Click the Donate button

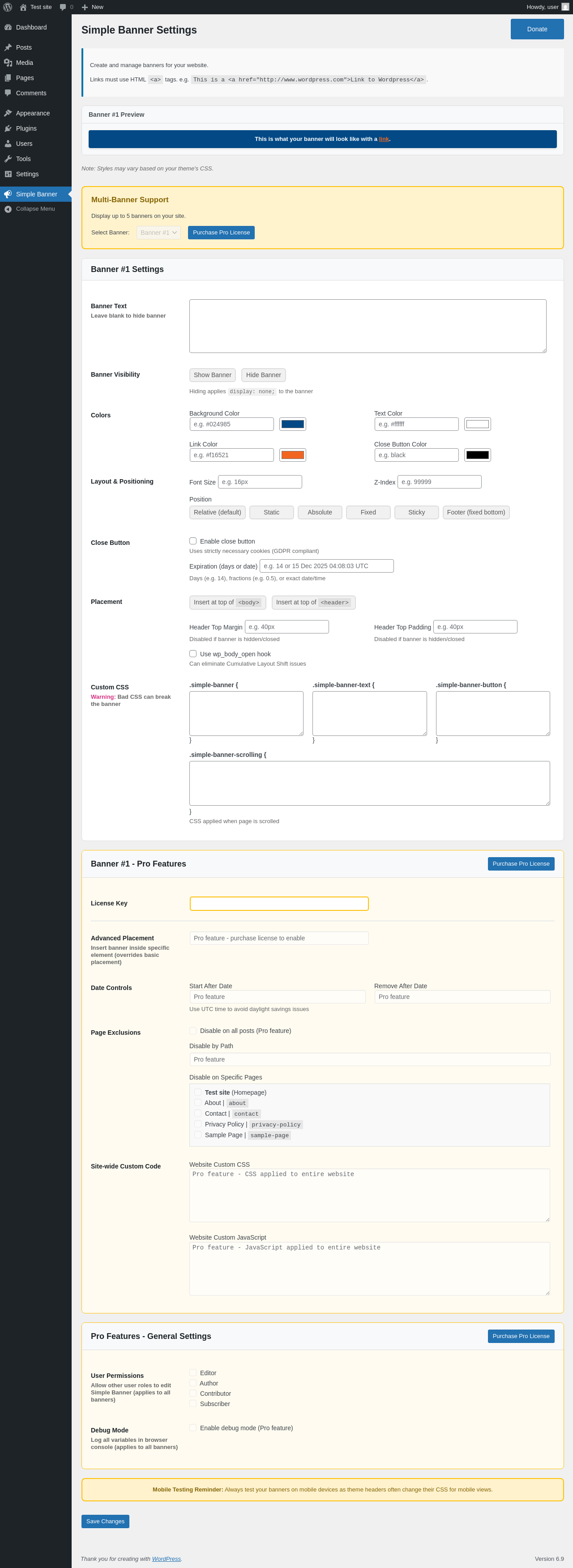(537, 29)
